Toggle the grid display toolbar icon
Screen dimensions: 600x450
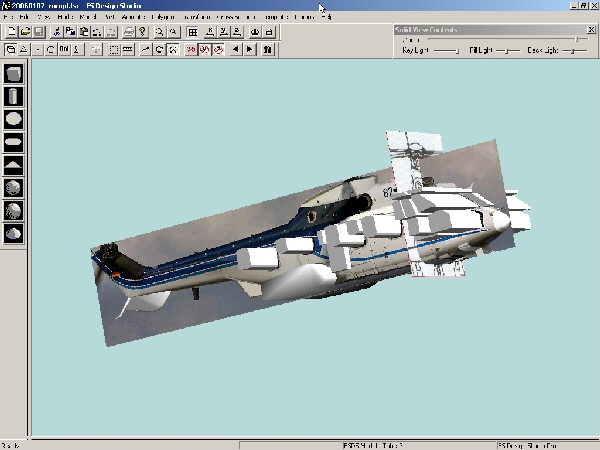(x=193, y=32)
